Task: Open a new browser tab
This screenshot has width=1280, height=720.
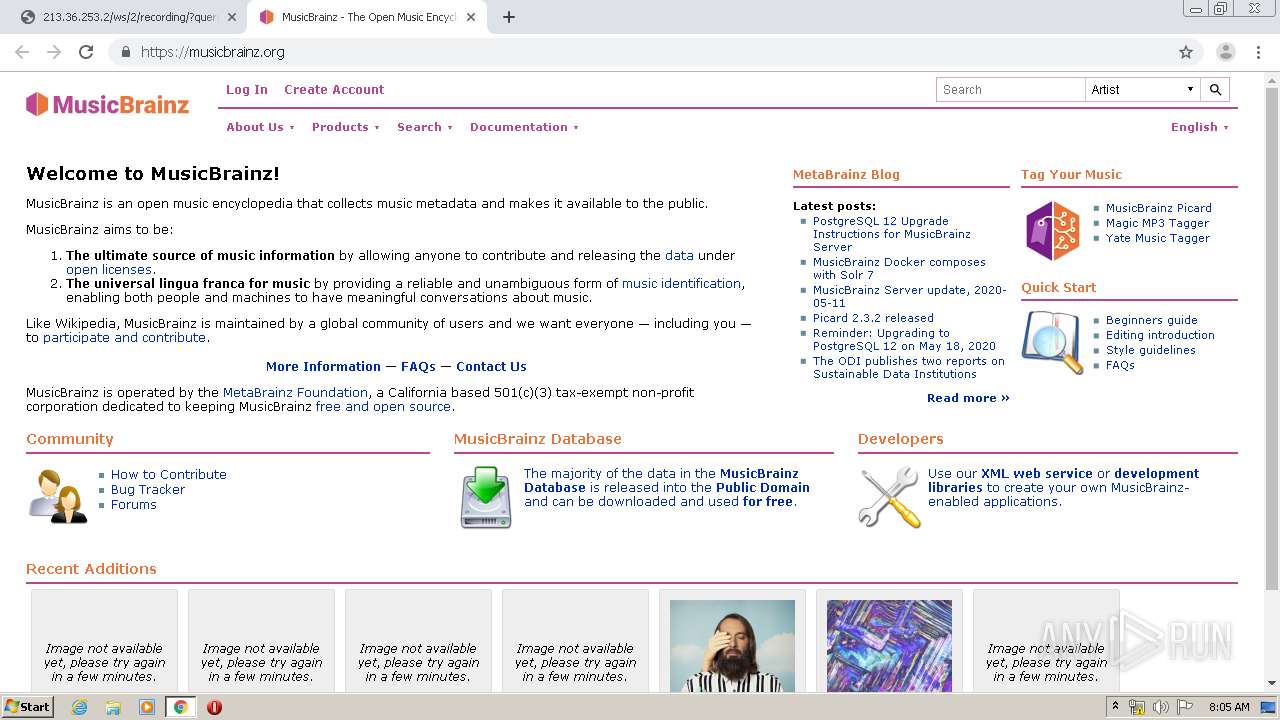Action: (508, 17)
